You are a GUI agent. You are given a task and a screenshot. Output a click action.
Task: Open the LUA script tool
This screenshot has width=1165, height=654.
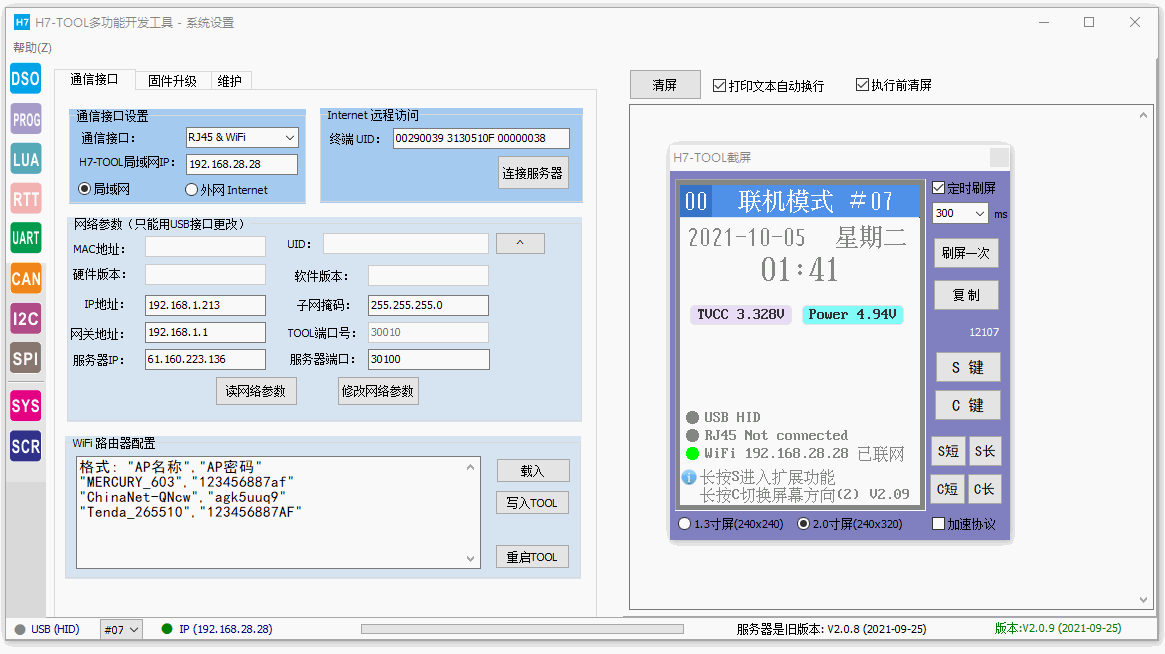tap(25, 159)
